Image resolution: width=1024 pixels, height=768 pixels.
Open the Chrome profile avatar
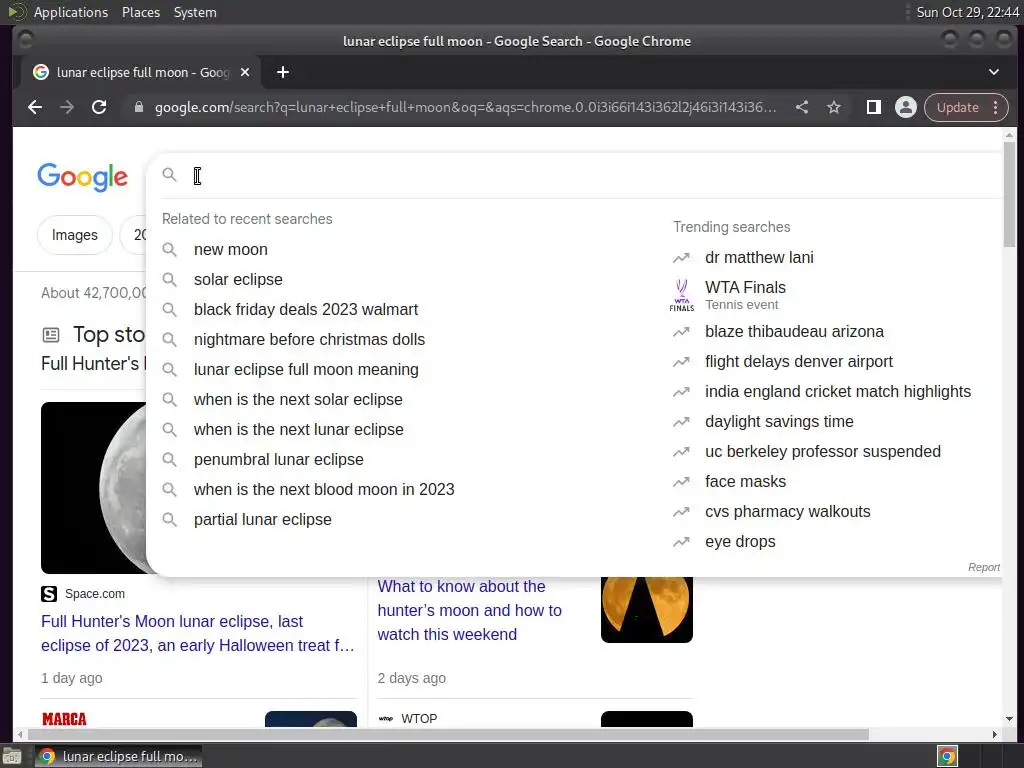click(906, 107)
